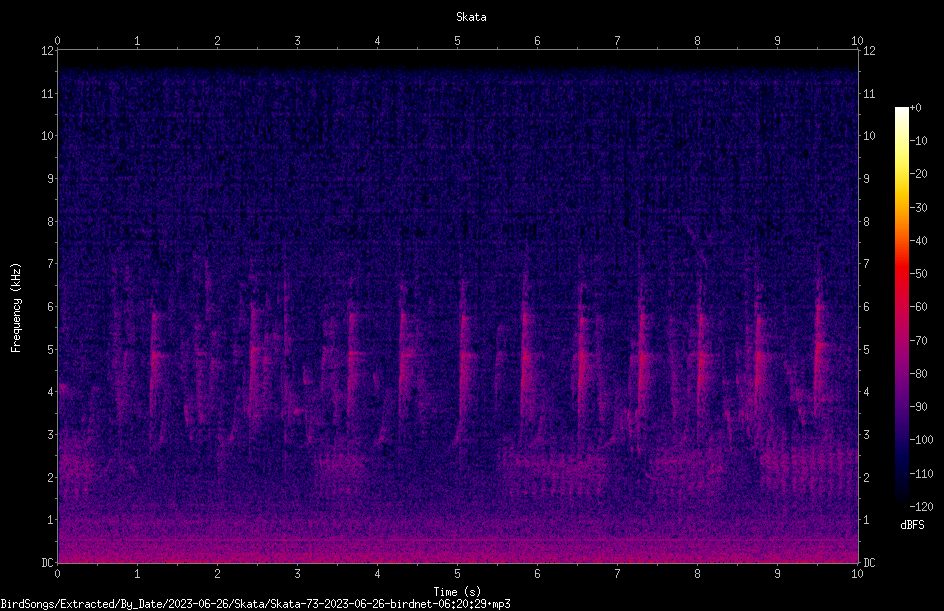Click the '-100' color scale label
Image resolution: width=944 pixels, height=611 pixels.
click(922, 440)
